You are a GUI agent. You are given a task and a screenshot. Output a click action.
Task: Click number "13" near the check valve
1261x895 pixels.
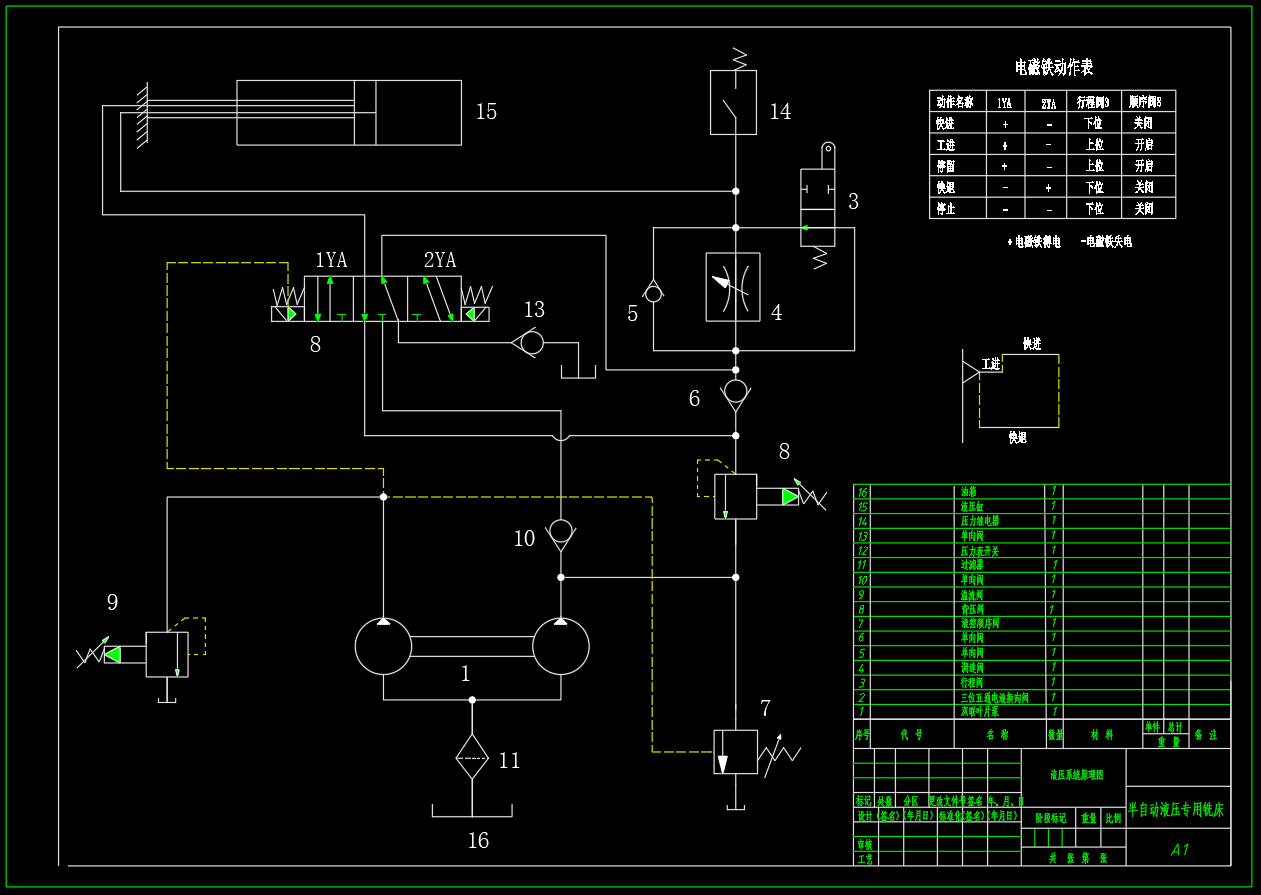(534, 310)
